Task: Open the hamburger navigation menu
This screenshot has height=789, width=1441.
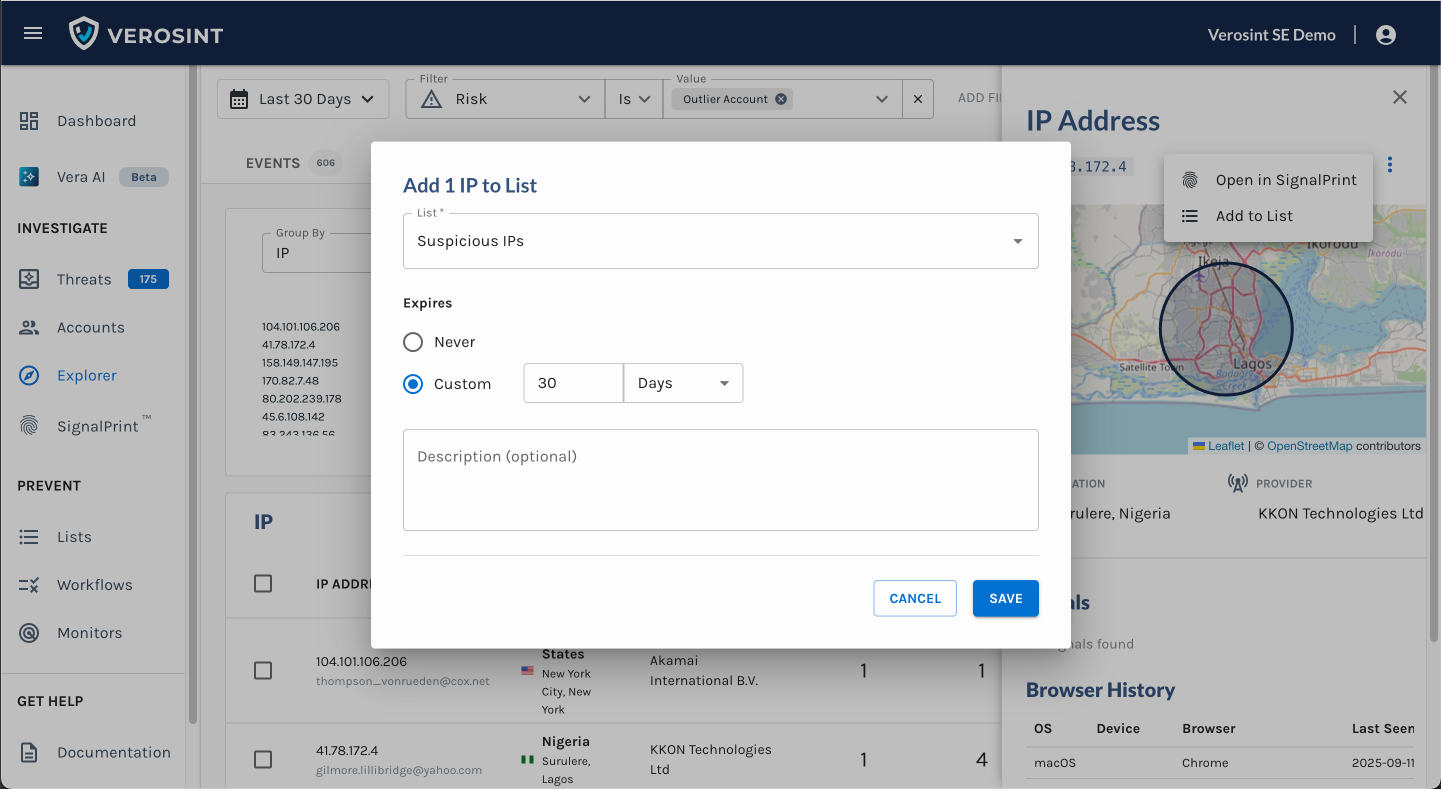Action: (33, 34)
